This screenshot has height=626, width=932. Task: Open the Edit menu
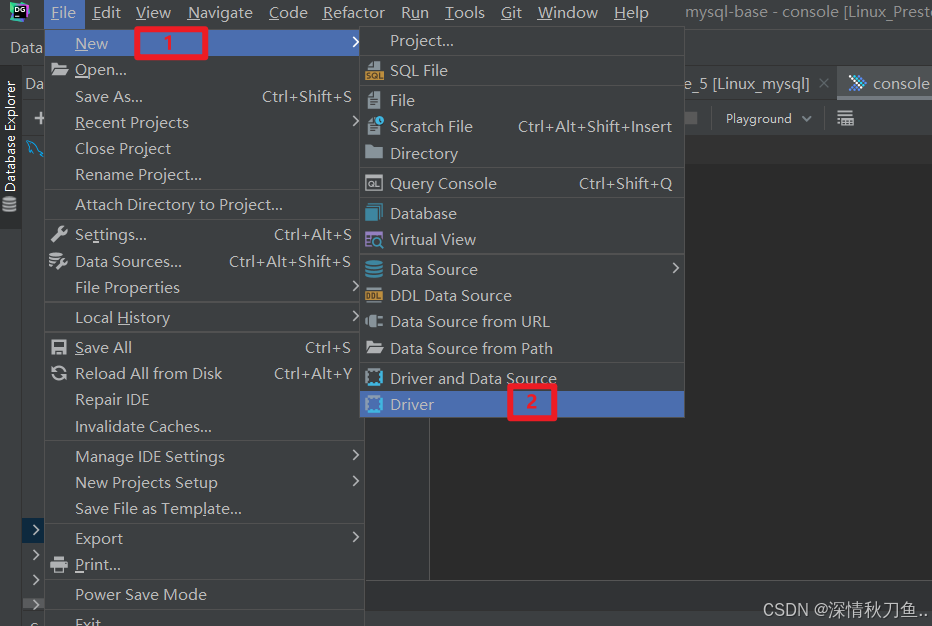click(x=106, y=12)
